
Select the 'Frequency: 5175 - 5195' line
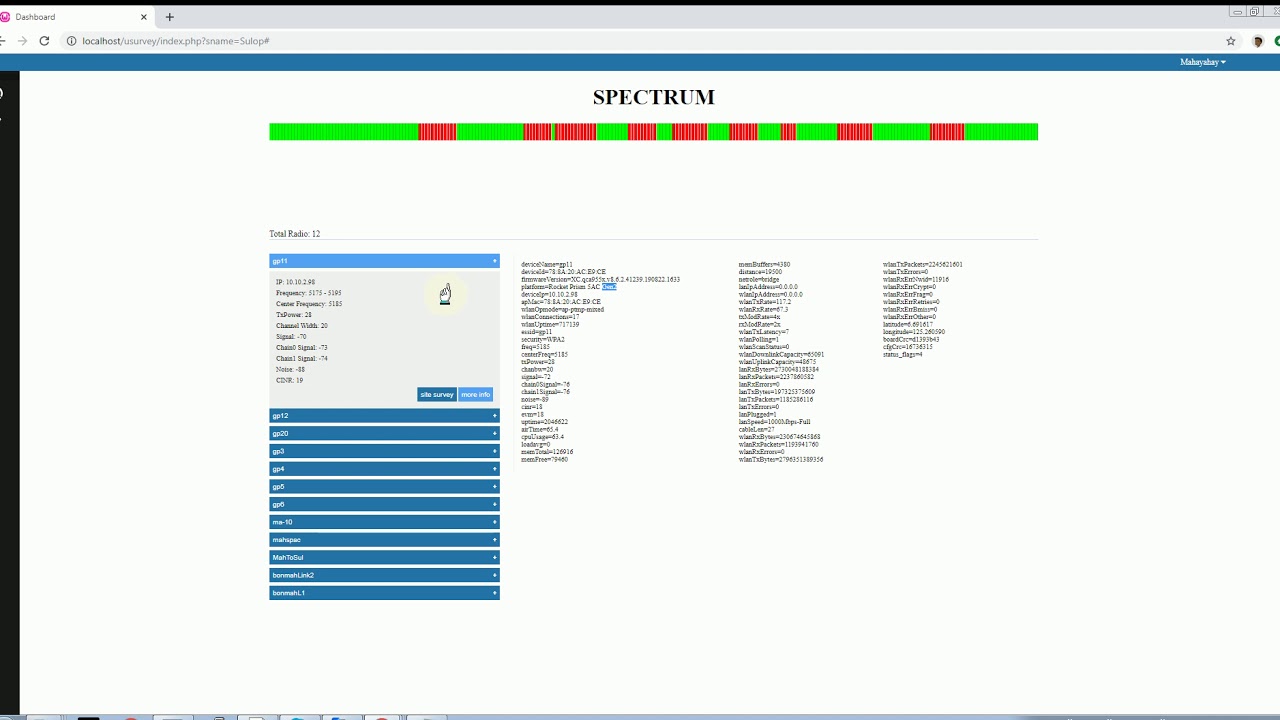click(x=309, y=293)
